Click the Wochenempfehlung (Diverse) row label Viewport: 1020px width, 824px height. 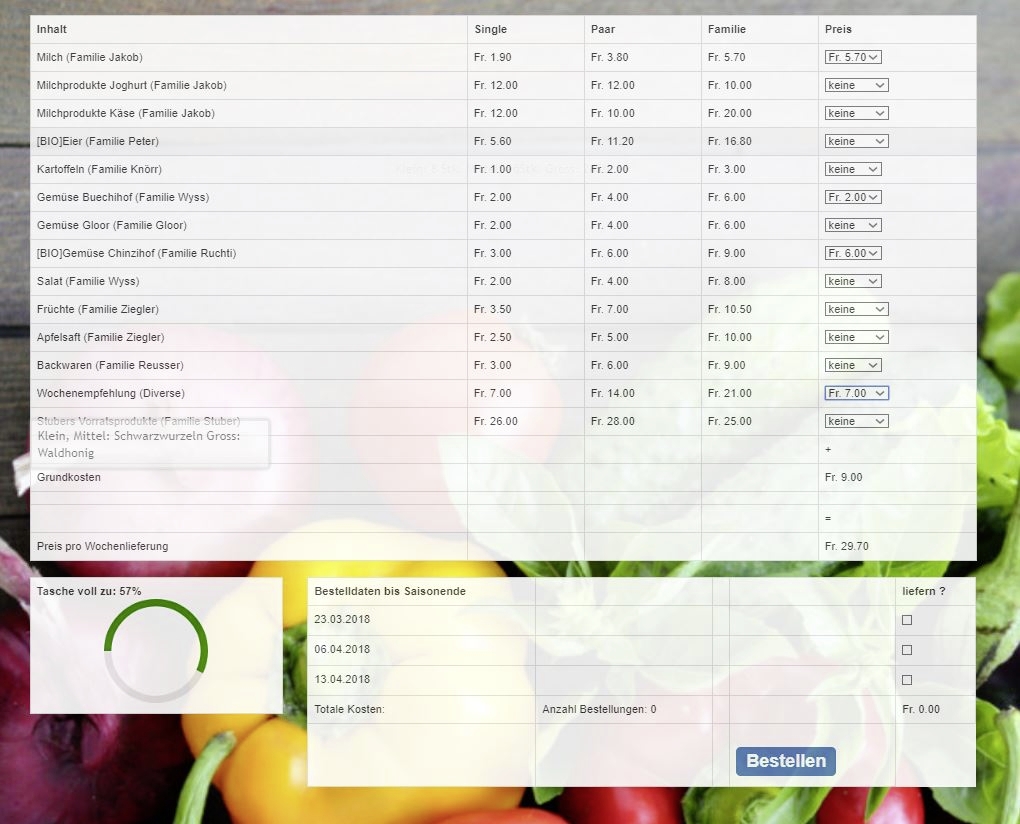111,394
